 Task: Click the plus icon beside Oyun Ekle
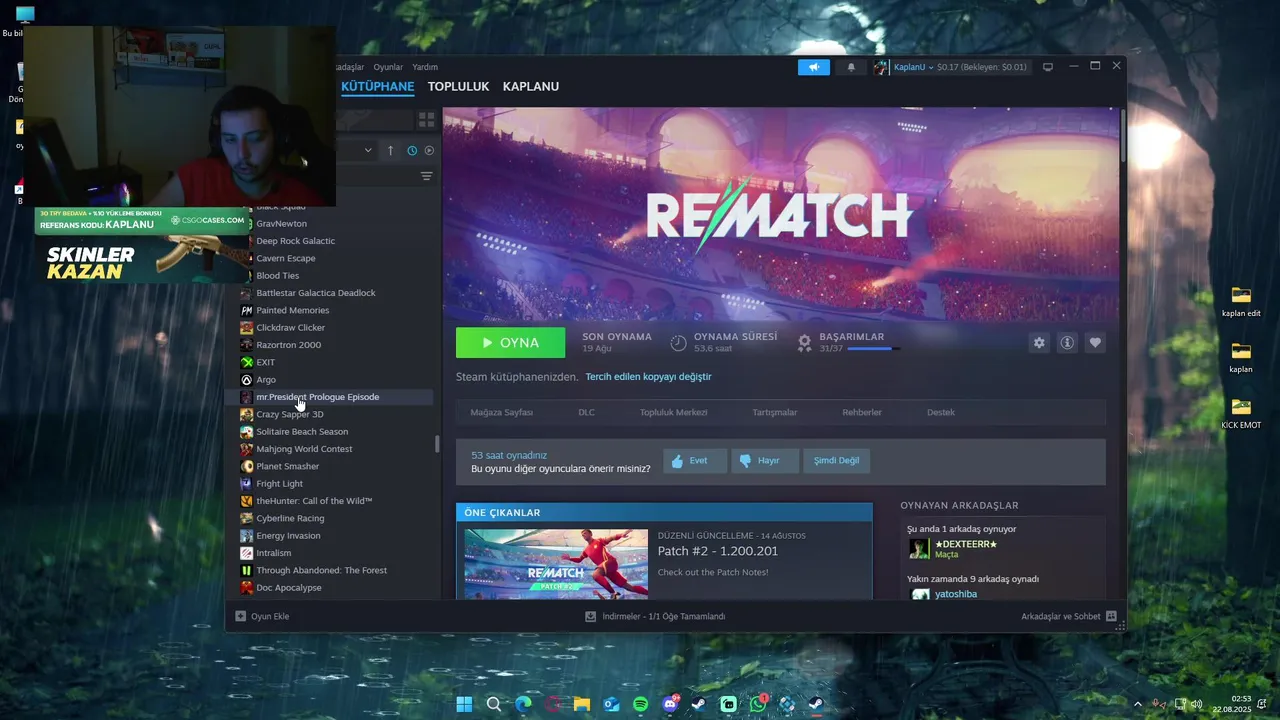(x=240, y=616)
